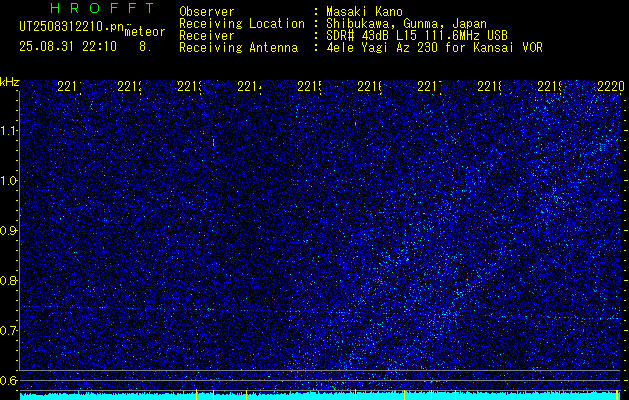The height and width of the screenshot is (400, 629).
Task: Click the 0.9 kHz axis value
Action: click(x=9, y=231)
